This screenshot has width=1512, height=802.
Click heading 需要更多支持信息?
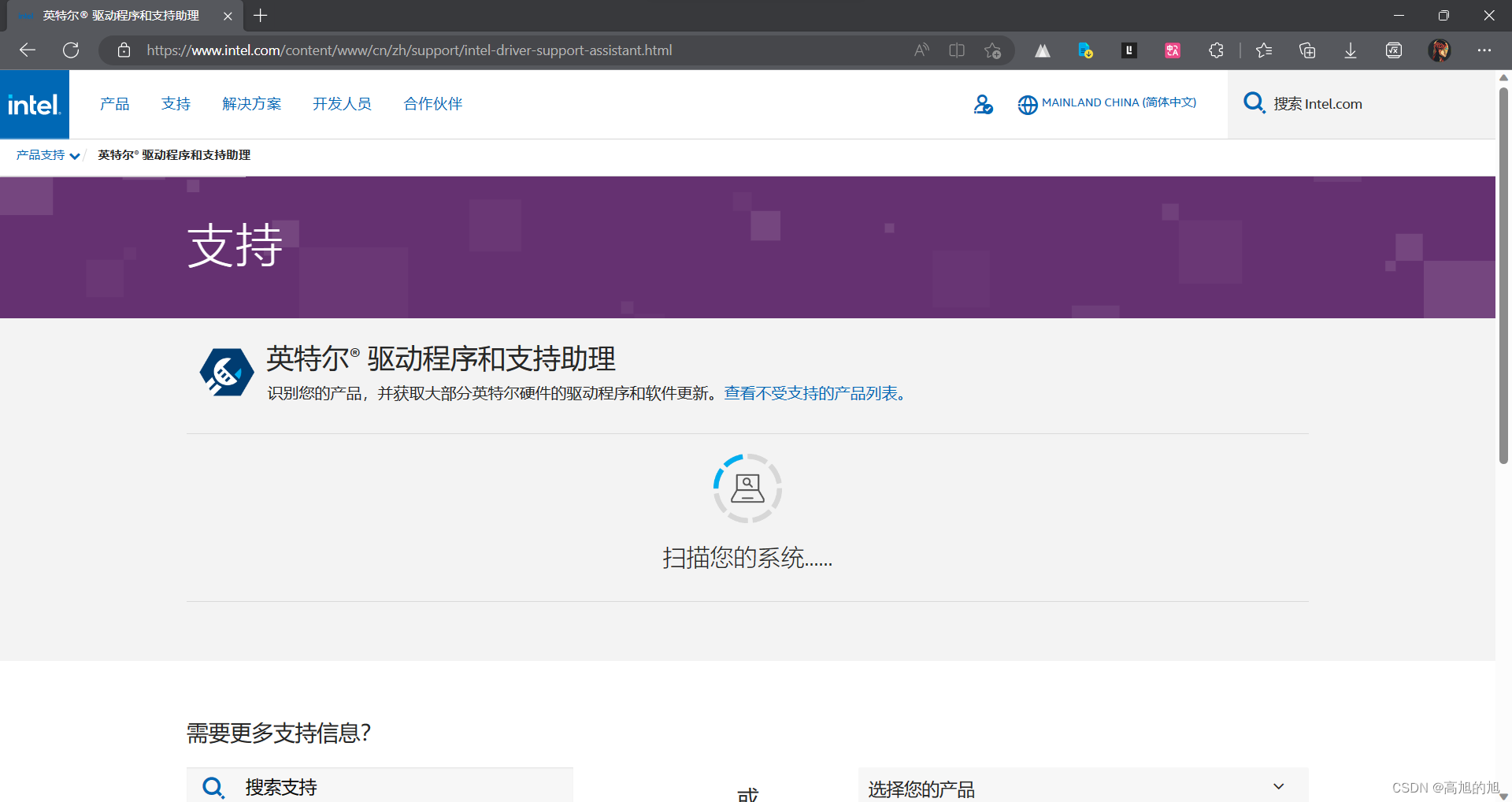(278, 733)
